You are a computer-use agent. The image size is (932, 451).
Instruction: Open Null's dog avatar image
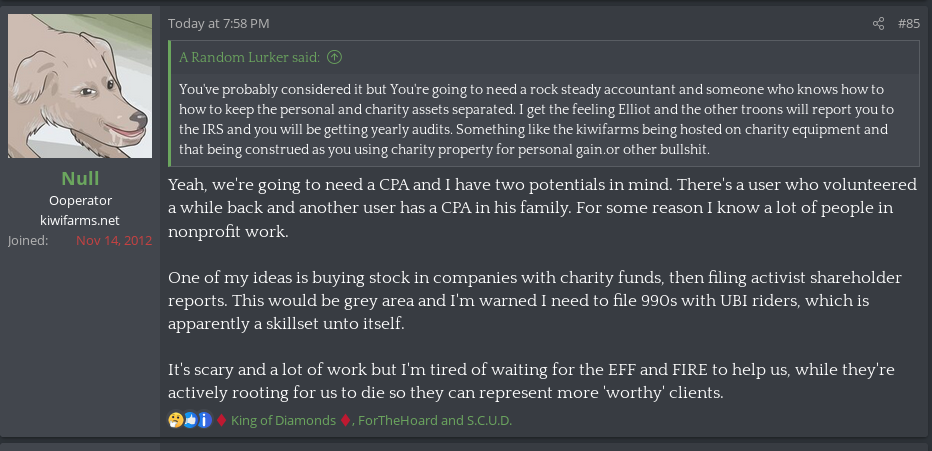(x=80, y=86)
